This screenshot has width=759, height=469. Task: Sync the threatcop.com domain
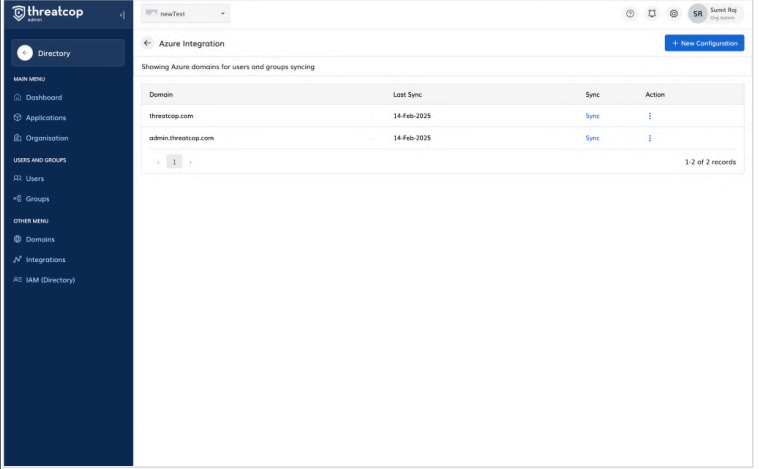(592, 116)
